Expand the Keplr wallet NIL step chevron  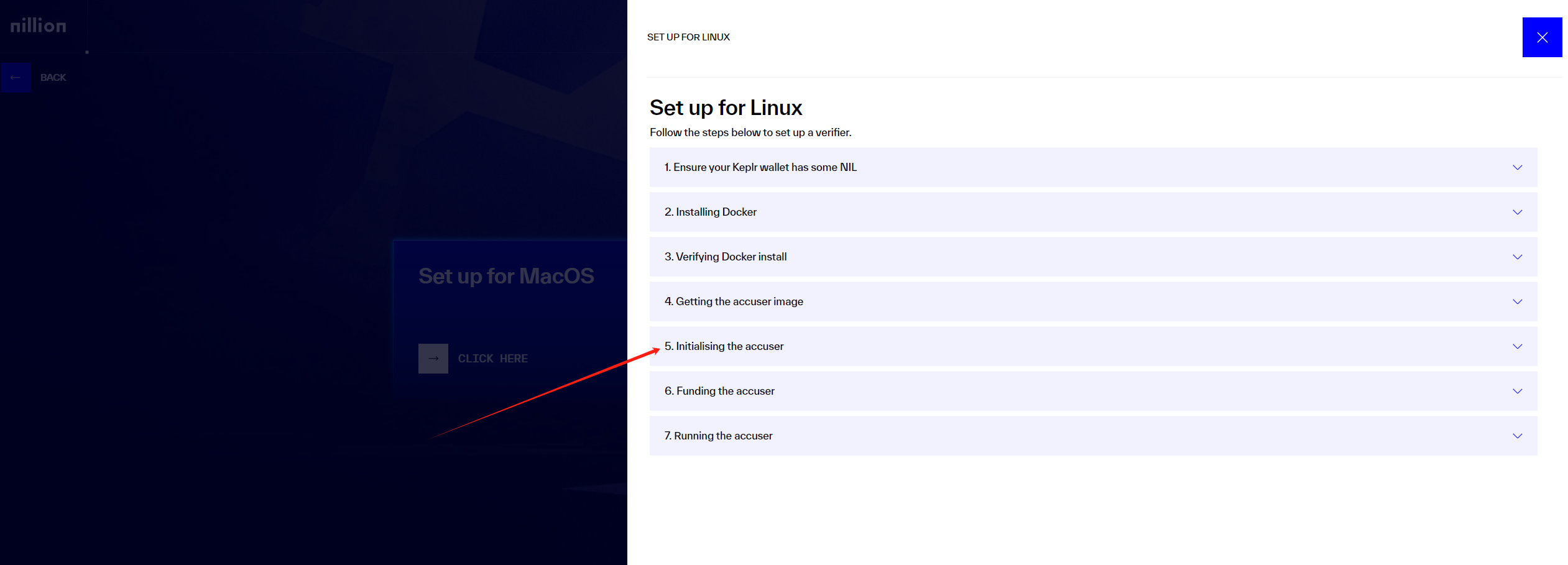(x=1517, y=167)
